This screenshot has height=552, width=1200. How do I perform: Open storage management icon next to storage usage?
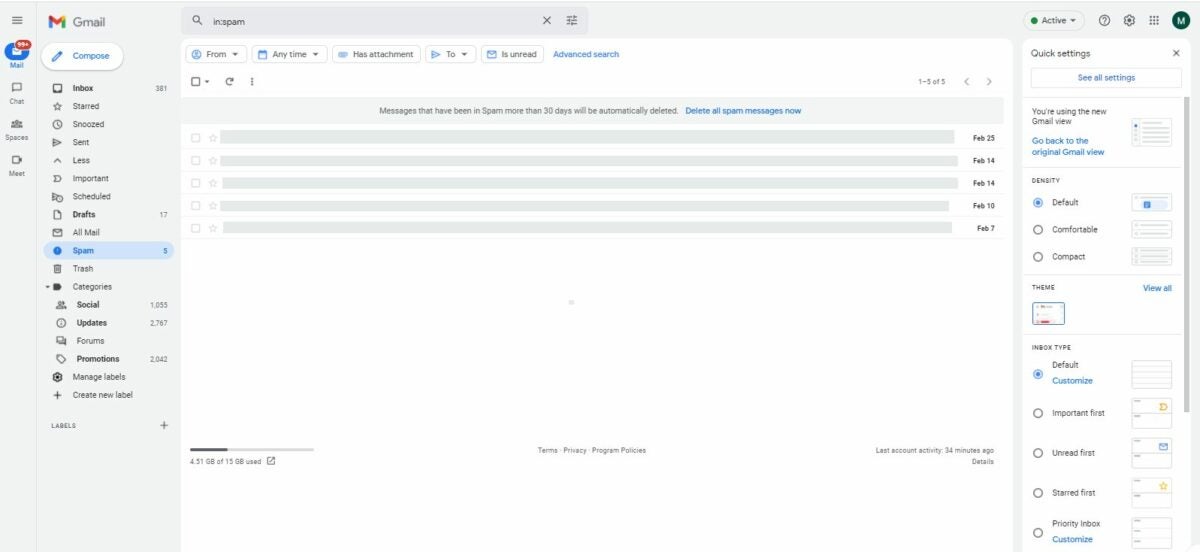[271, 461]
